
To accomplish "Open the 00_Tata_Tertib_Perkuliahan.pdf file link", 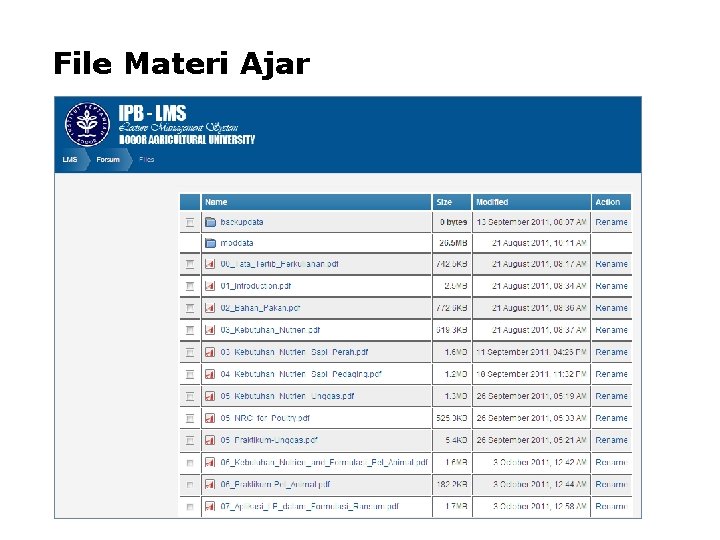I will coord(279,264).
